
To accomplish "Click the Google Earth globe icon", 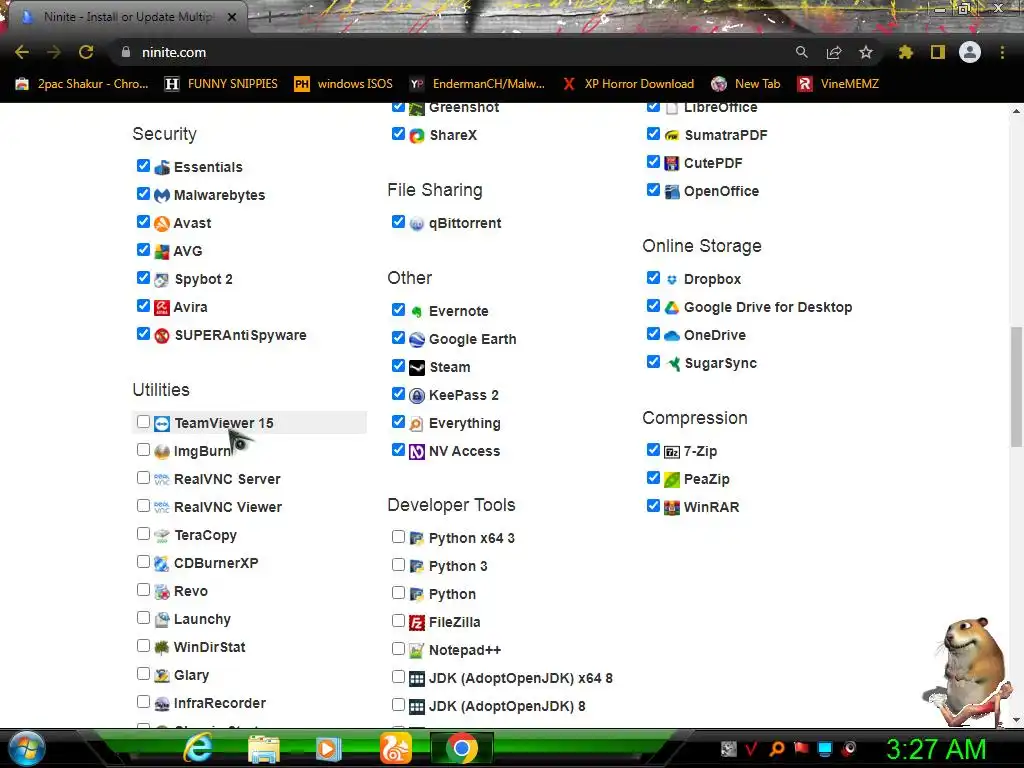I will 417,340.
